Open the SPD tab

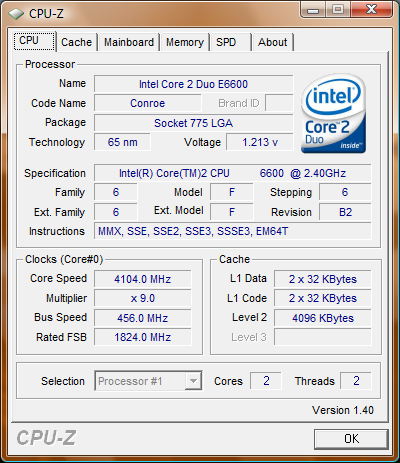tap(230, 42)
